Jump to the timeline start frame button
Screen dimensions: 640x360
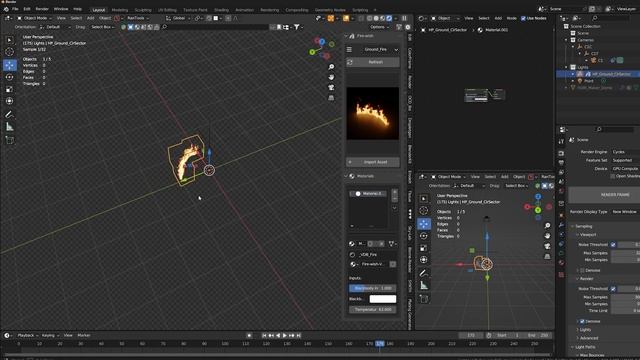(x=264, y=336)
